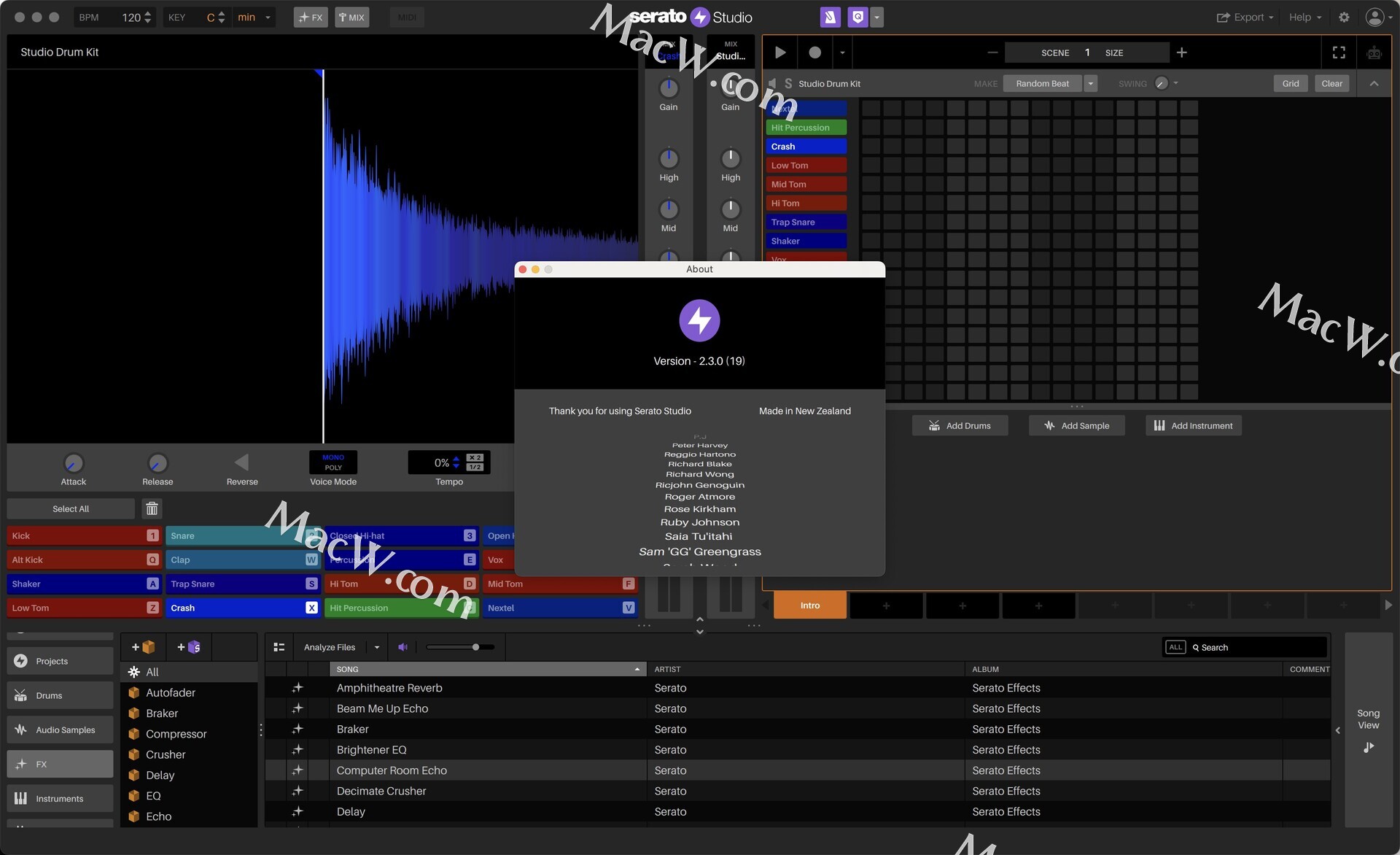Click Random Beat button
Image resolution: width=1400 pixels, height=855 pixels.
[1043, 84]
